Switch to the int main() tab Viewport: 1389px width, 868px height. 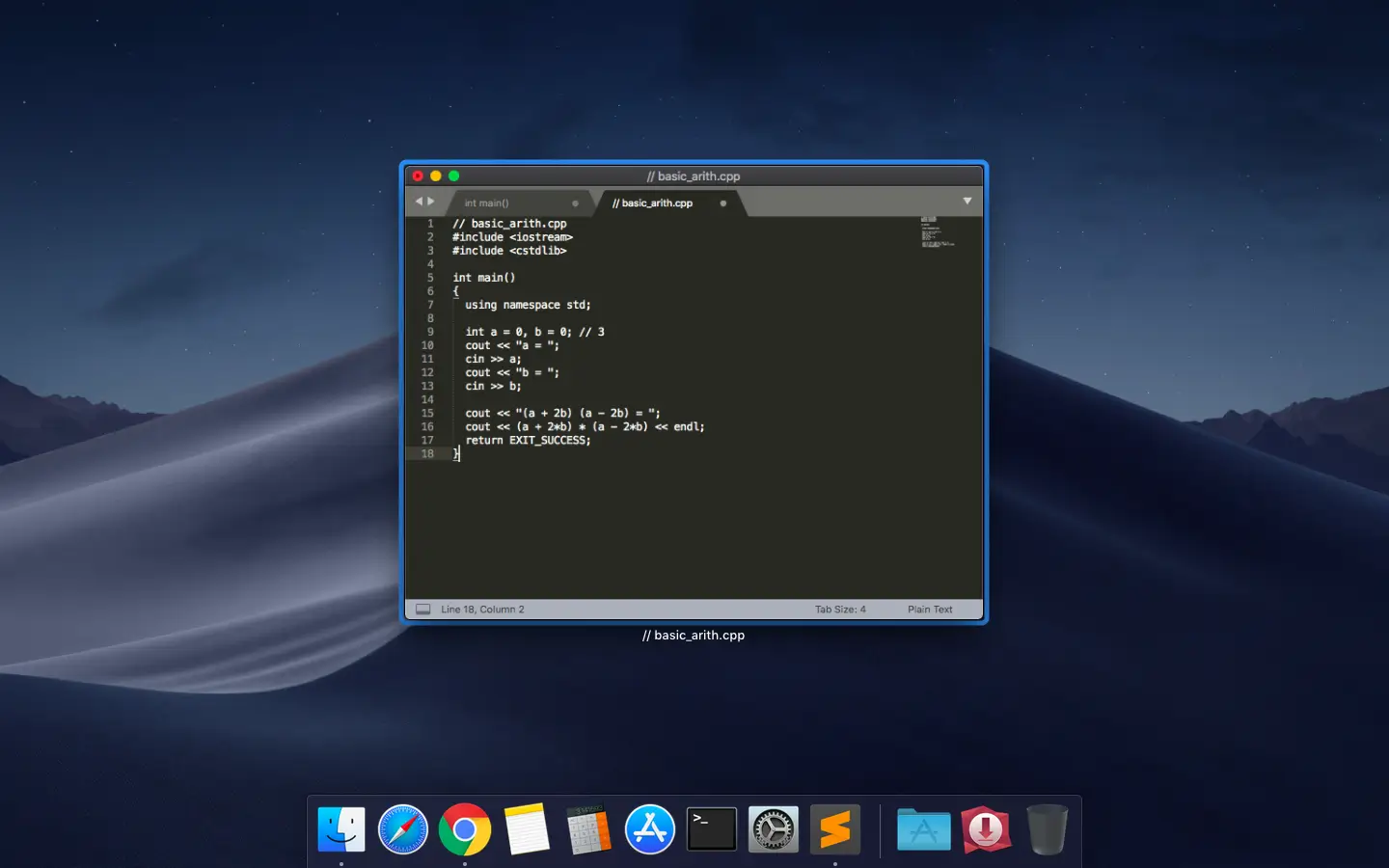pyautogui.click(x=487, y=203)
